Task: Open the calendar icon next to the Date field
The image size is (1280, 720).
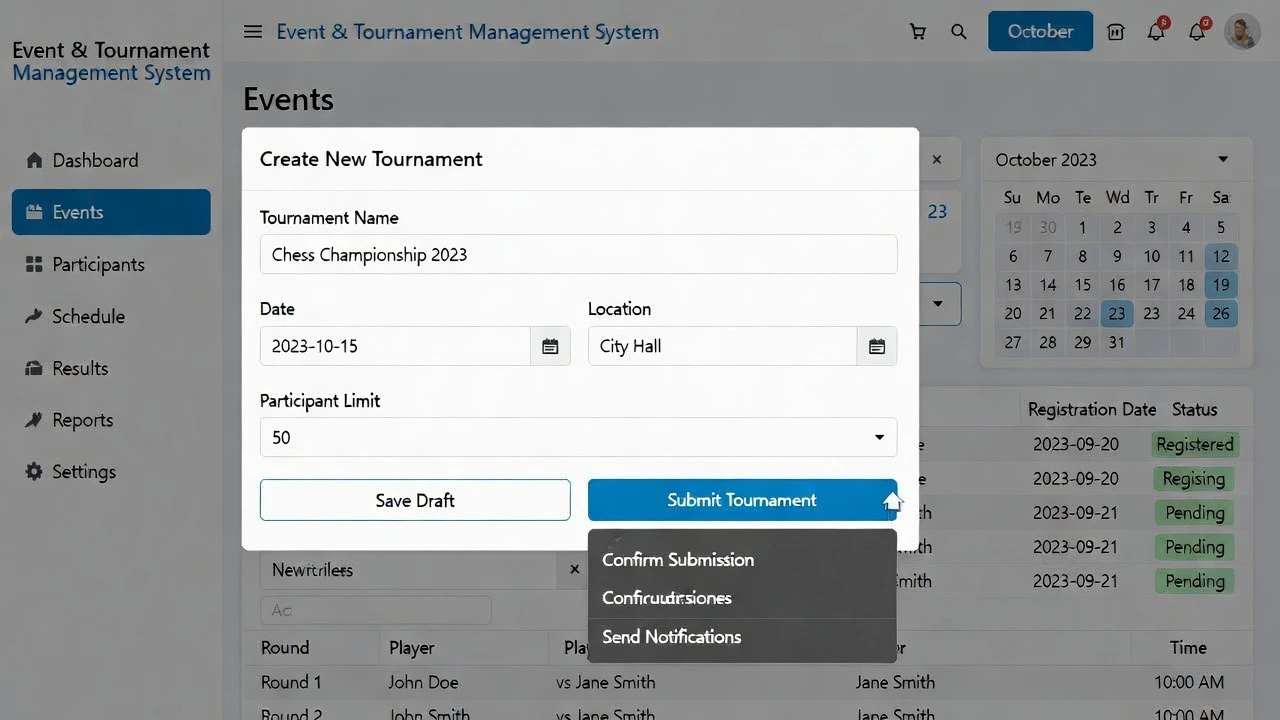Action: tap(549, 346)
